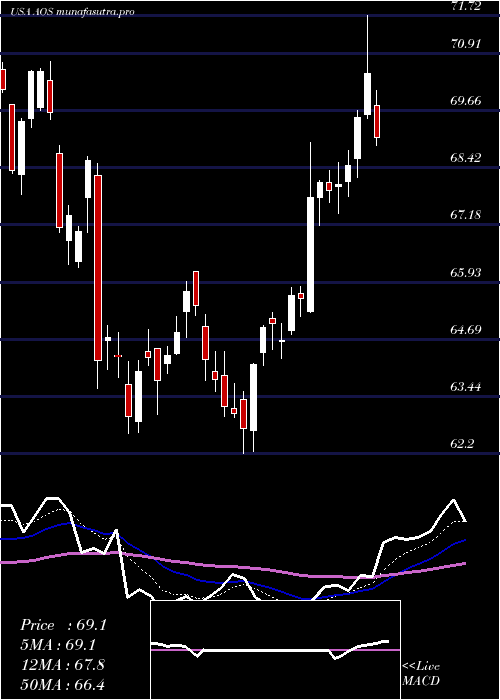This screenshot has height=700, width=500.
Task: Click the last red candlestick on the right
Action: [377, 121]
